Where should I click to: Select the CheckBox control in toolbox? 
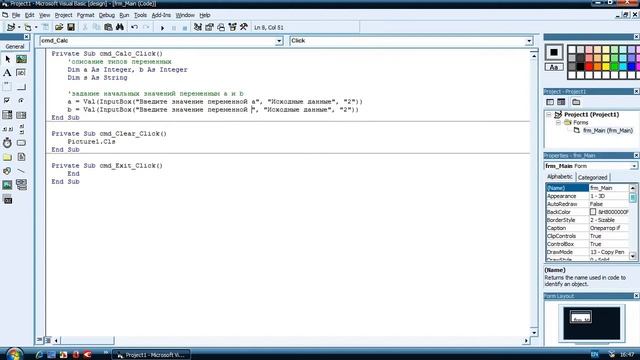(7, 100)
